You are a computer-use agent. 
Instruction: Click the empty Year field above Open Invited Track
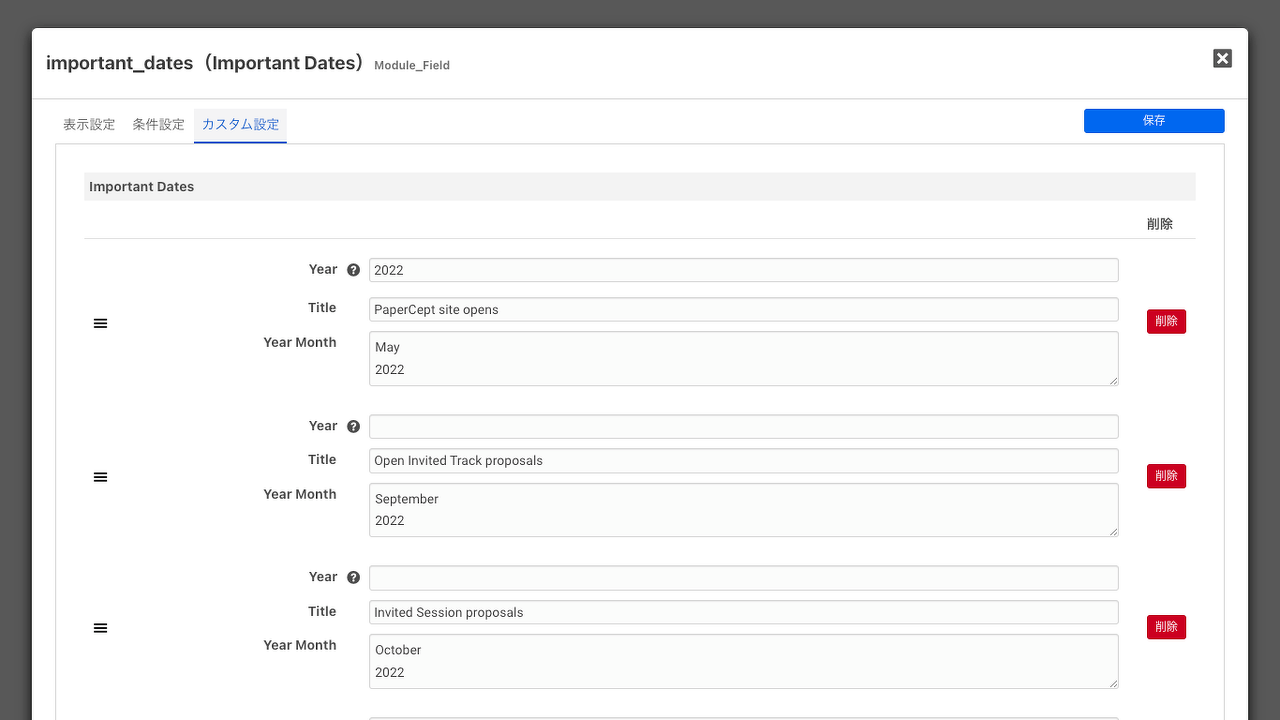coord(743,427)
